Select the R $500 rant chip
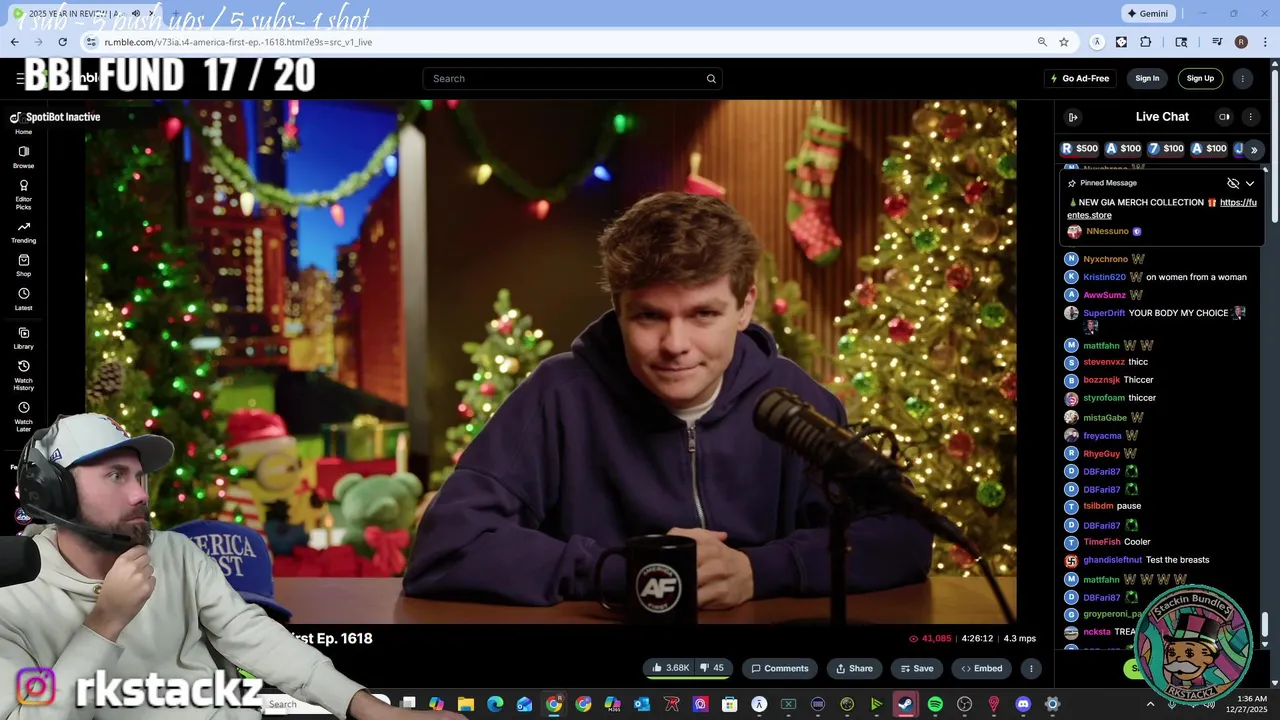 click(1079, 149)
